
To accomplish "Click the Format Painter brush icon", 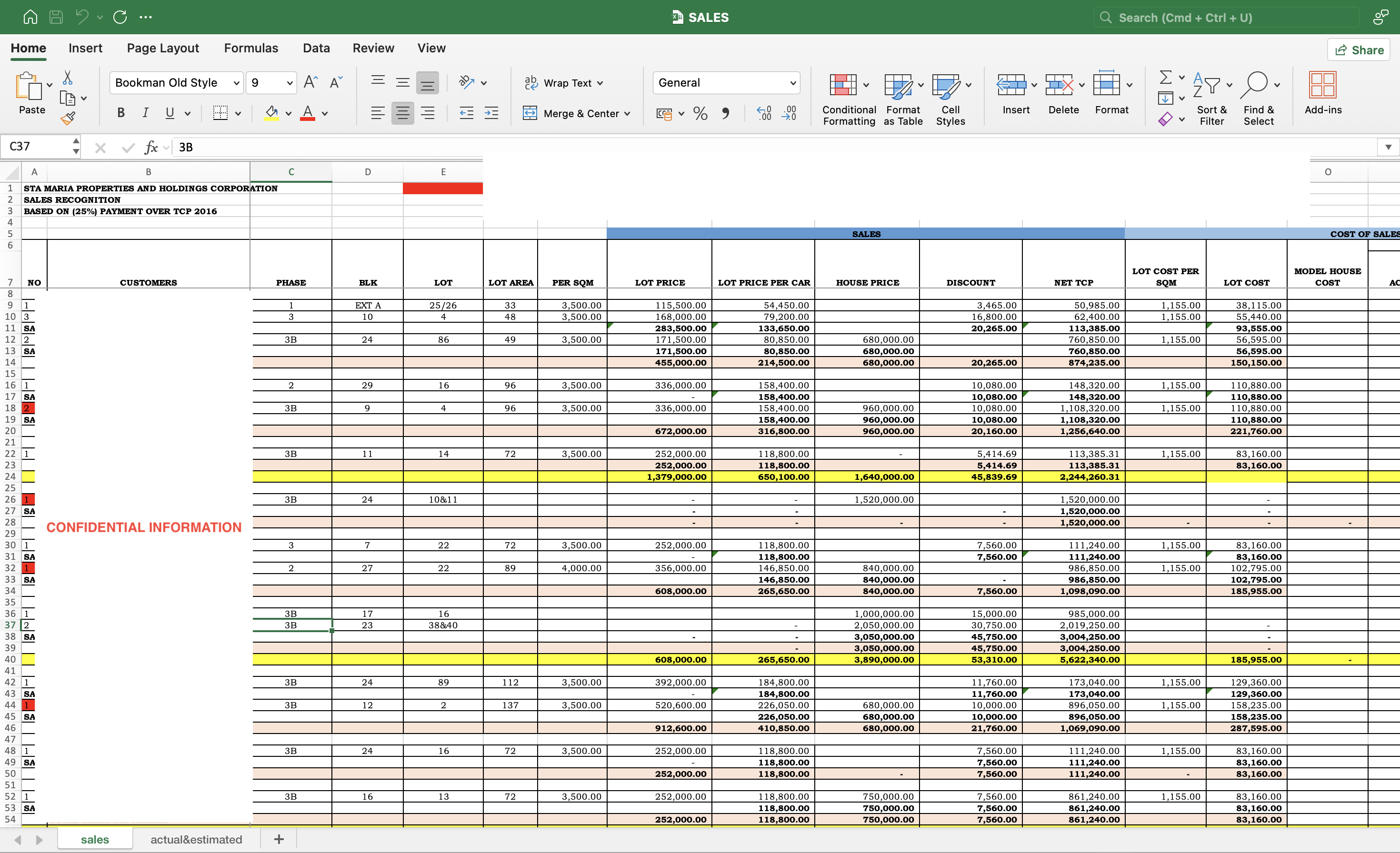I will 68,119.
